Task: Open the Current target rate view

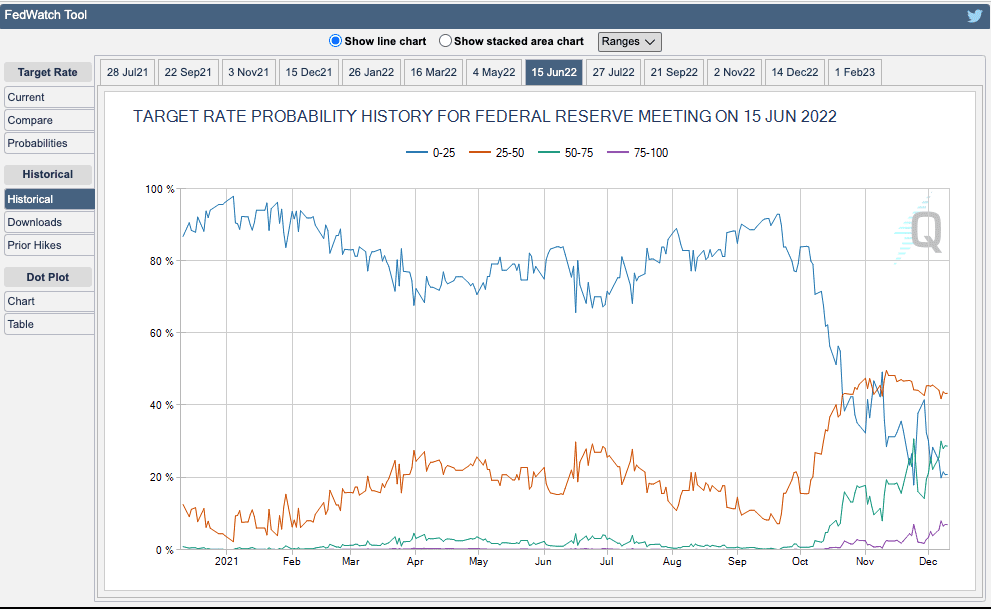Action: 49,97
